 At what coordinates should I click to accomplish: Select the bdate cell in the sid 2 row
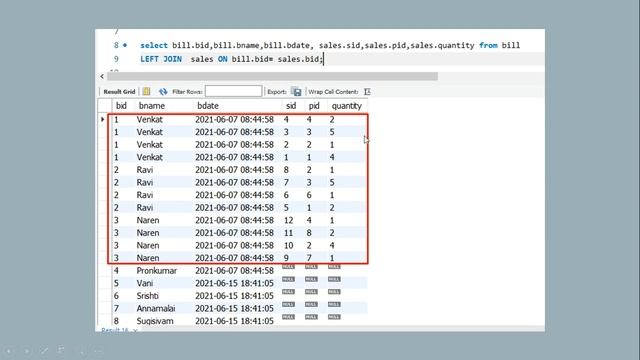[x=234, y=145]
